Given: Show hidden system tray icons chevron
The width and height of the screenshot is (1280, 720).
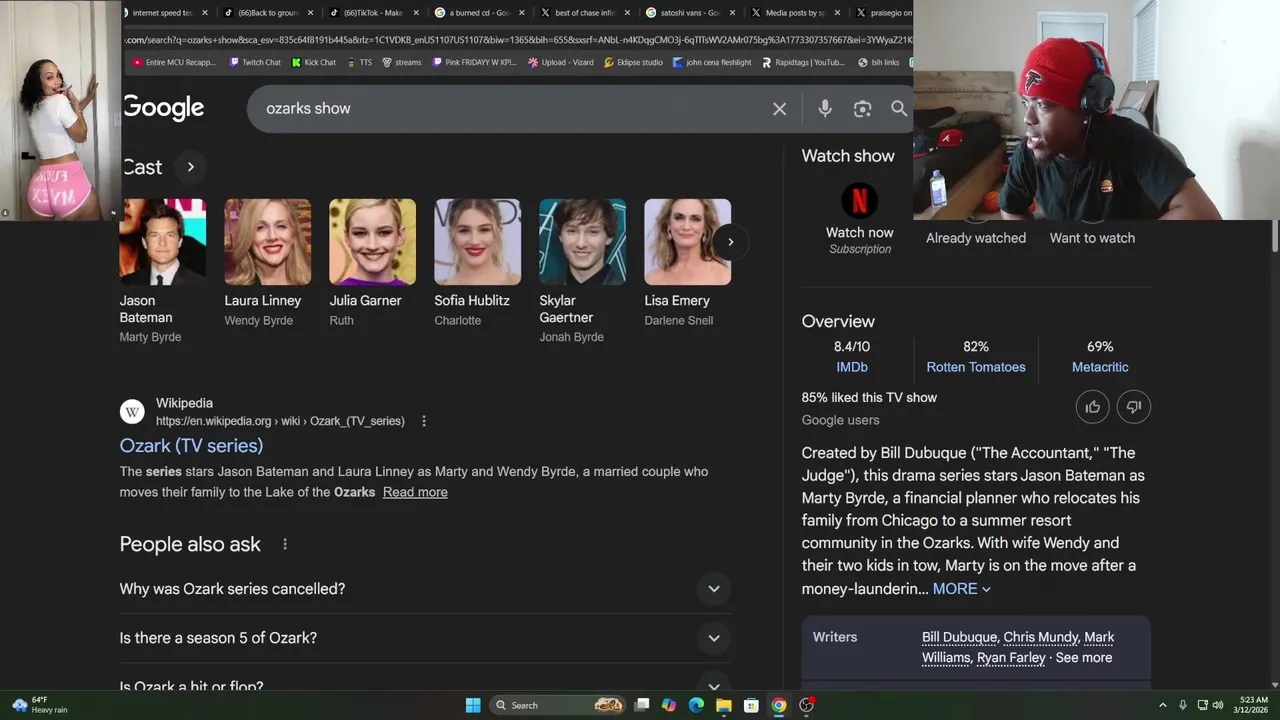Looking at the screenshot, I should coord(1162,705).
